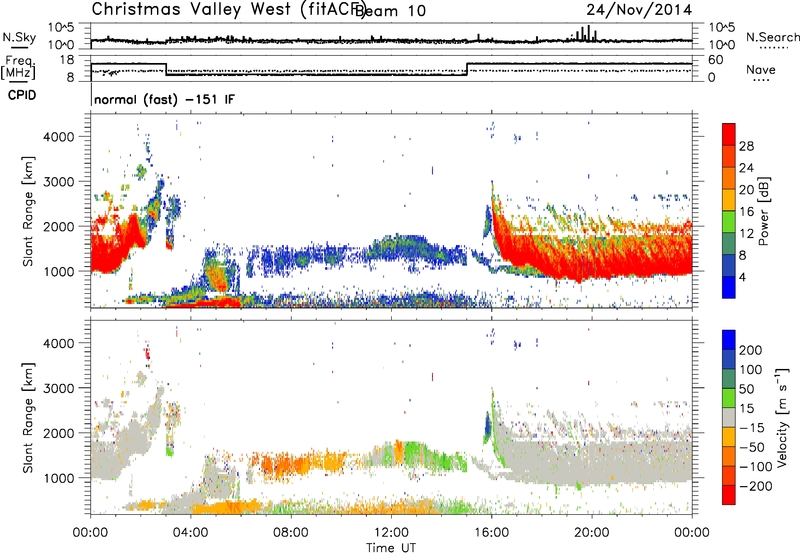
Task: Click the '4' label on Power color bar
Action: [x=742, y=277]
